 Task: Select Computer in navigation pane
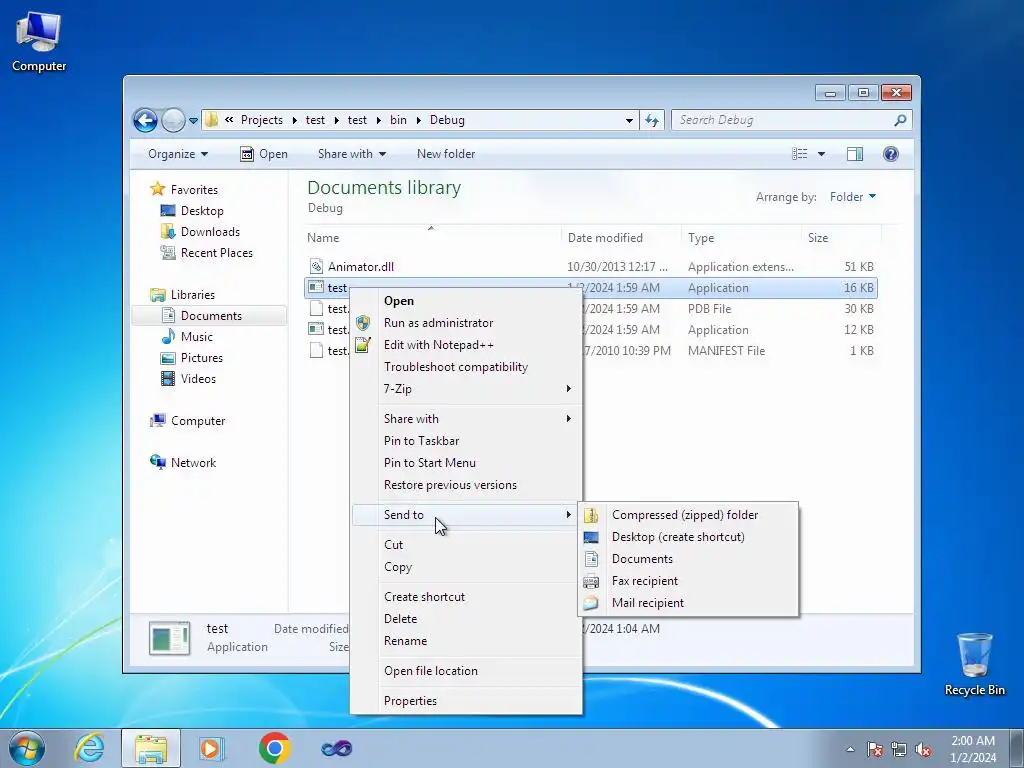click(198, 421)
